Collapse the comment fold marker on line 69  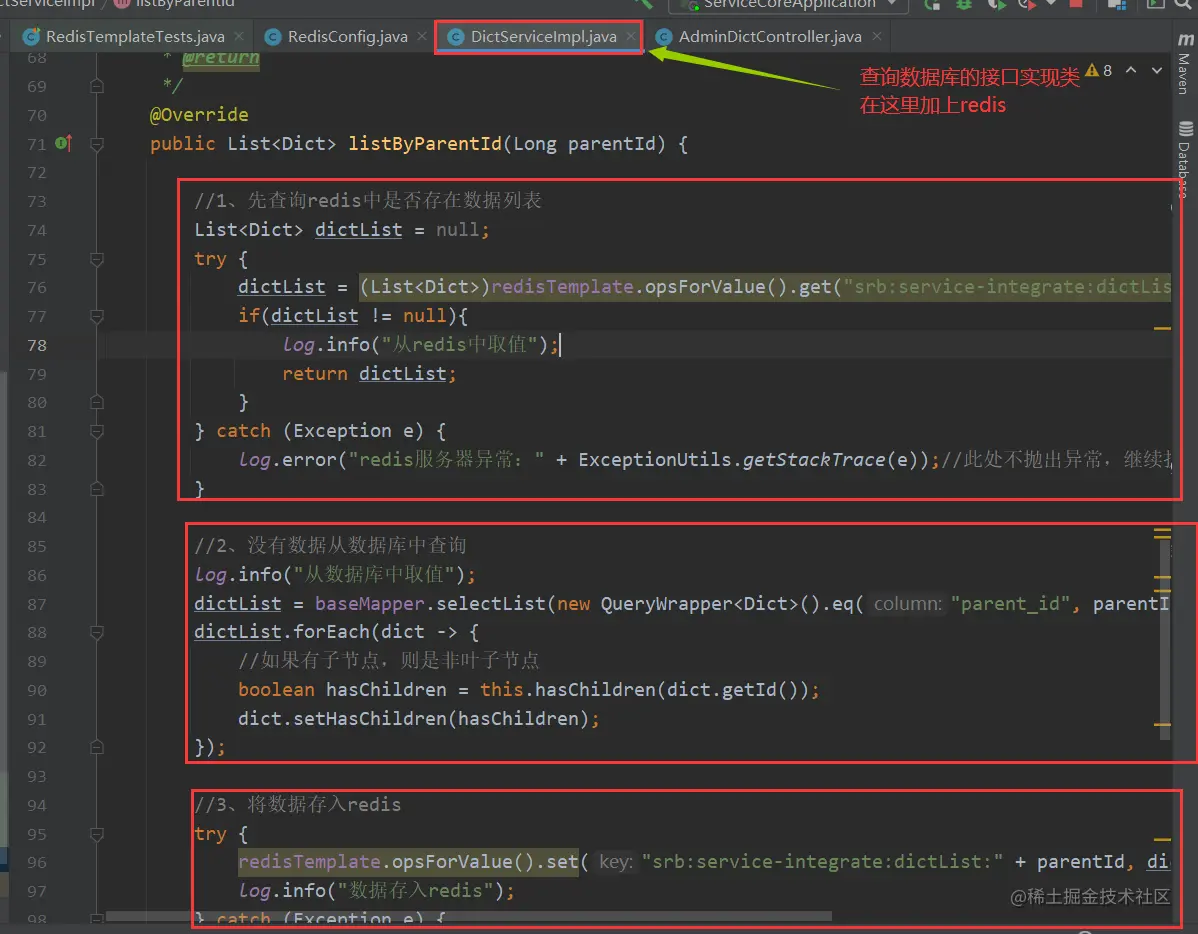click(97, 86)
